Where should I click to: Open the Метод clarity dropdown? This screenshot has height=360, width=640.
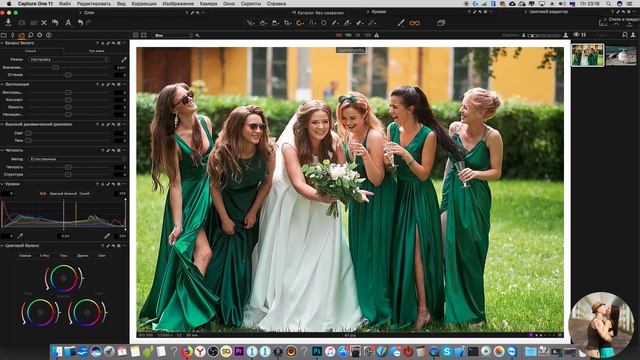click(x=78, y=159)
